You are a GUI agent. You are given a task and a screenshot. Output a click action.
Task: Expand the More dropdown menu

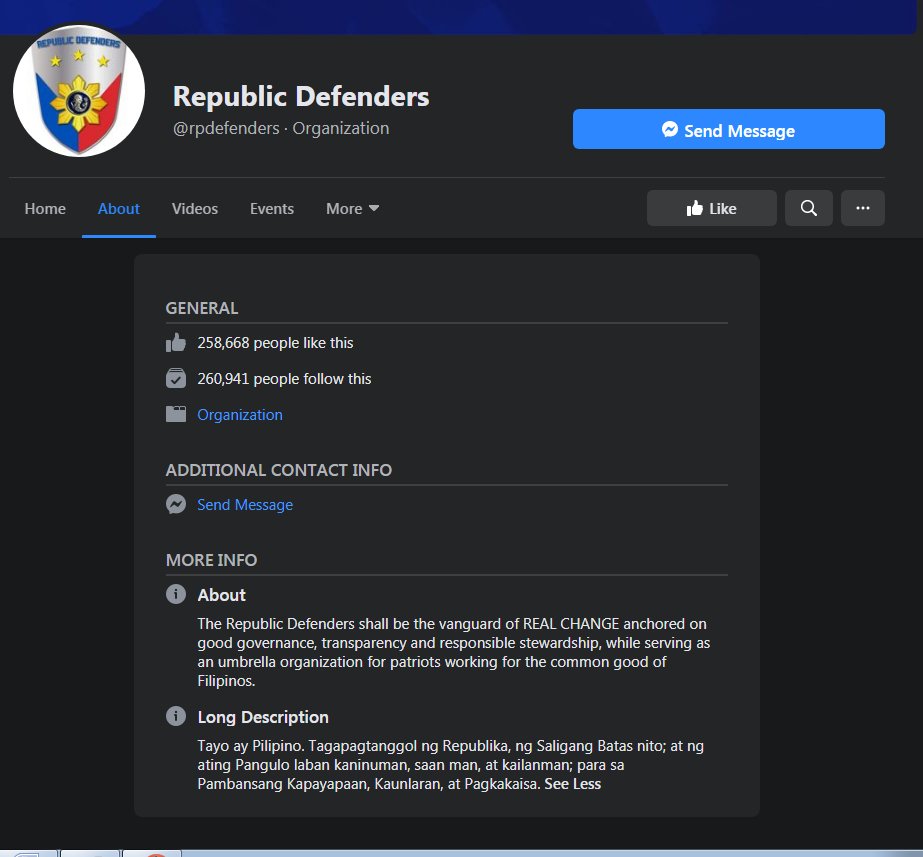pos(353,208)
